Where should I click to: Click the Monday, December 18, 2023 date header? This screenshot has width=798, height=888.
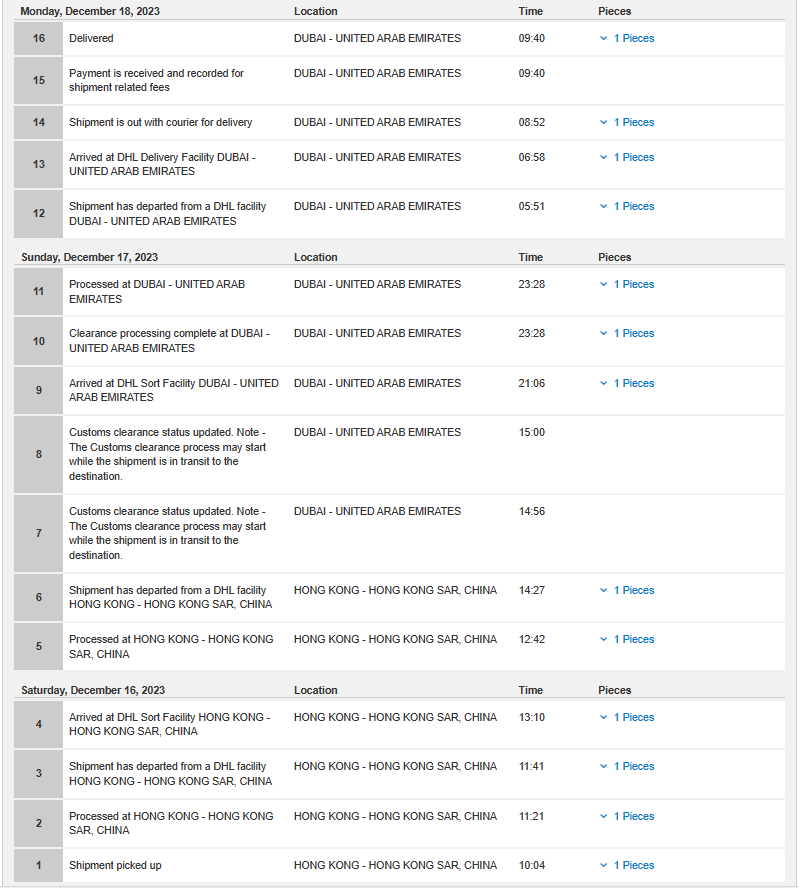pos(90,11)
